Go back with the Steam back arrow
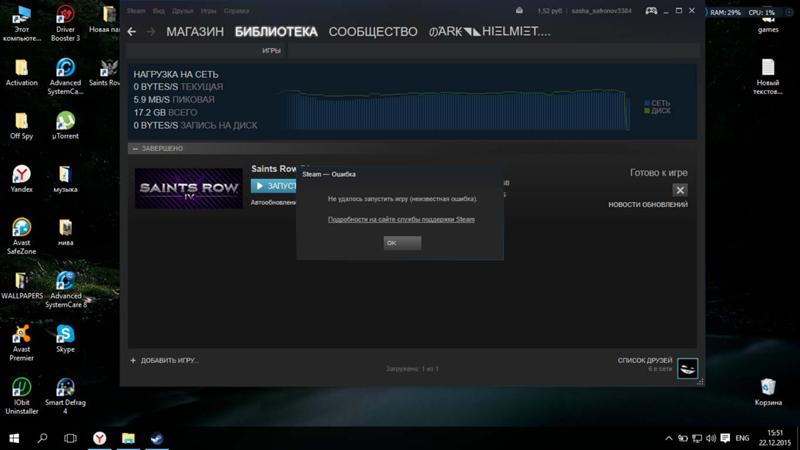800x450 pixels. [x=132, y=32]
